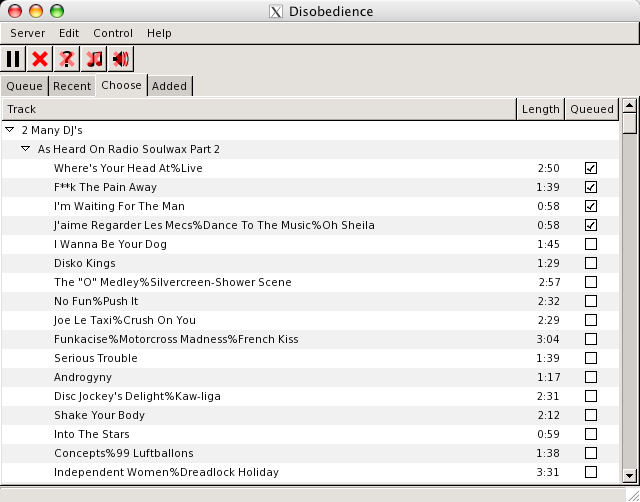Toggle the random play question mark icon
Viewport: 640px width, 502px height.
point(67,59)
